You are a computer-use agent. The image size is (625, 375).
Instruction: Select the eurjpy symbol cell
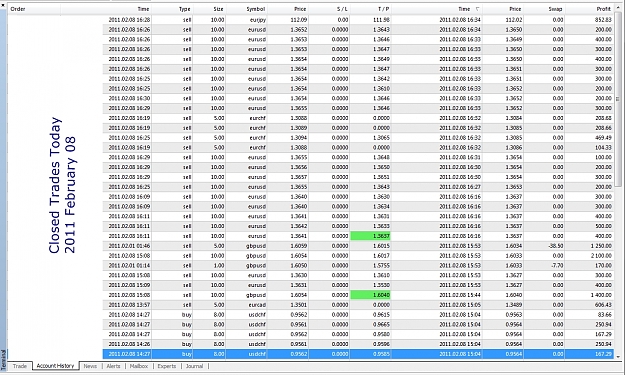(x=257, y=20)
